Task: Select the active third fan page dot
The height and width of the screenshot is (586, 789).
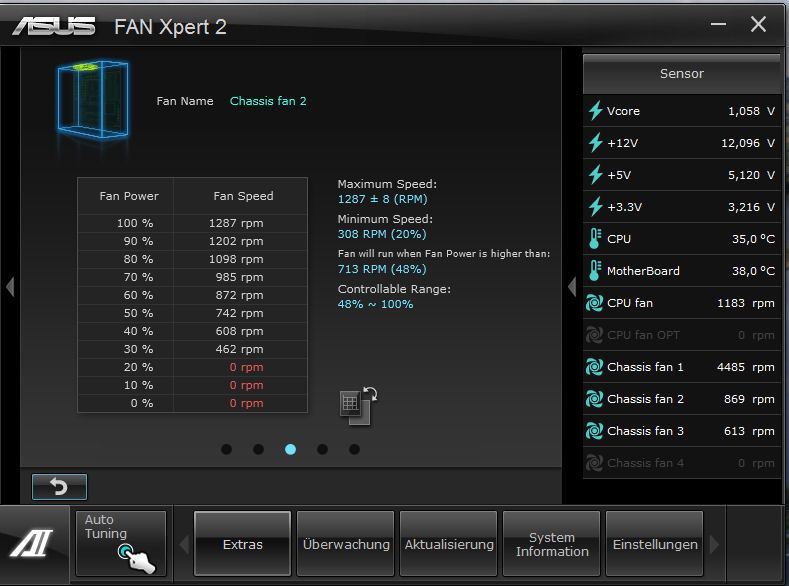Action: pyautogui.click(x=290, y=449)
